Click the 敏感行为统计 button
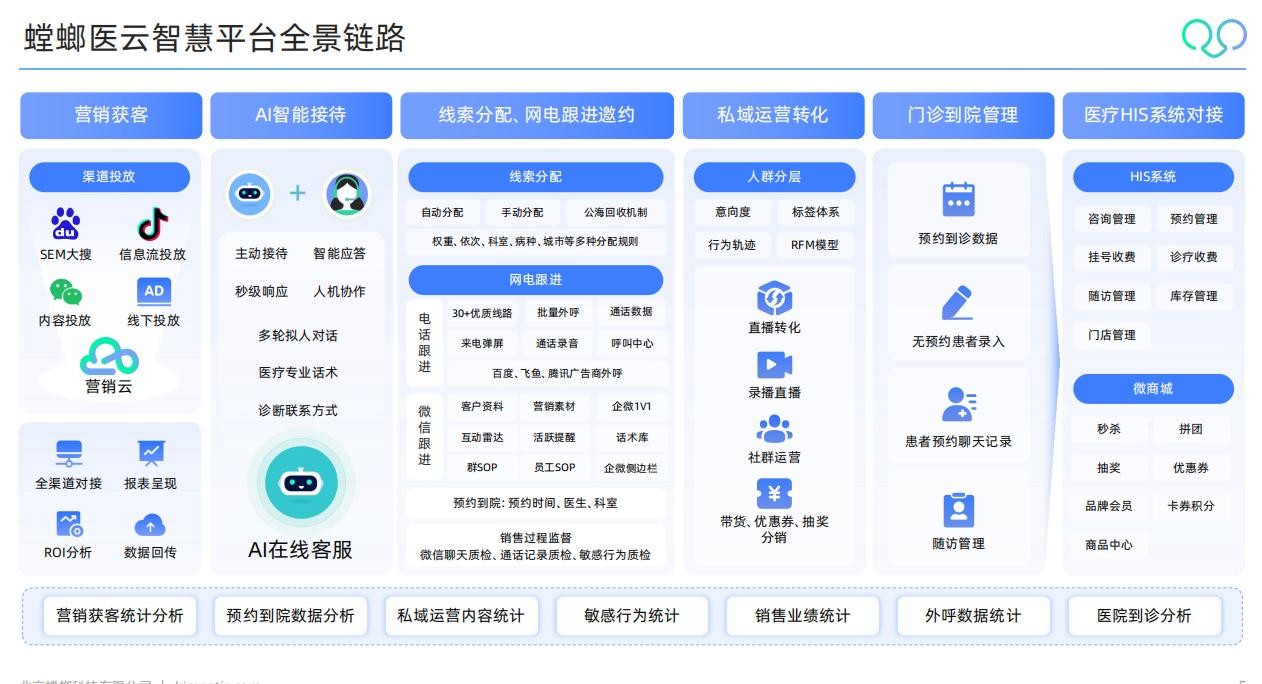 coord(631,616)
